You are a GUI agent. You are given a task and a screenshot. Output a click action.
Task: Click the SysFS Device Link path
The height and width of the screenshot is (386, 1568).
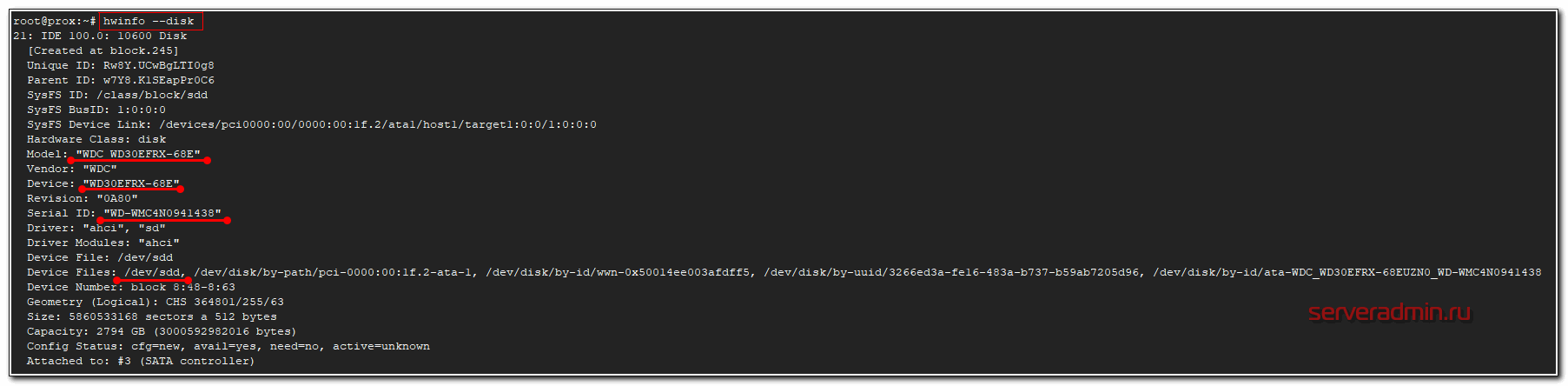point(378,124)
